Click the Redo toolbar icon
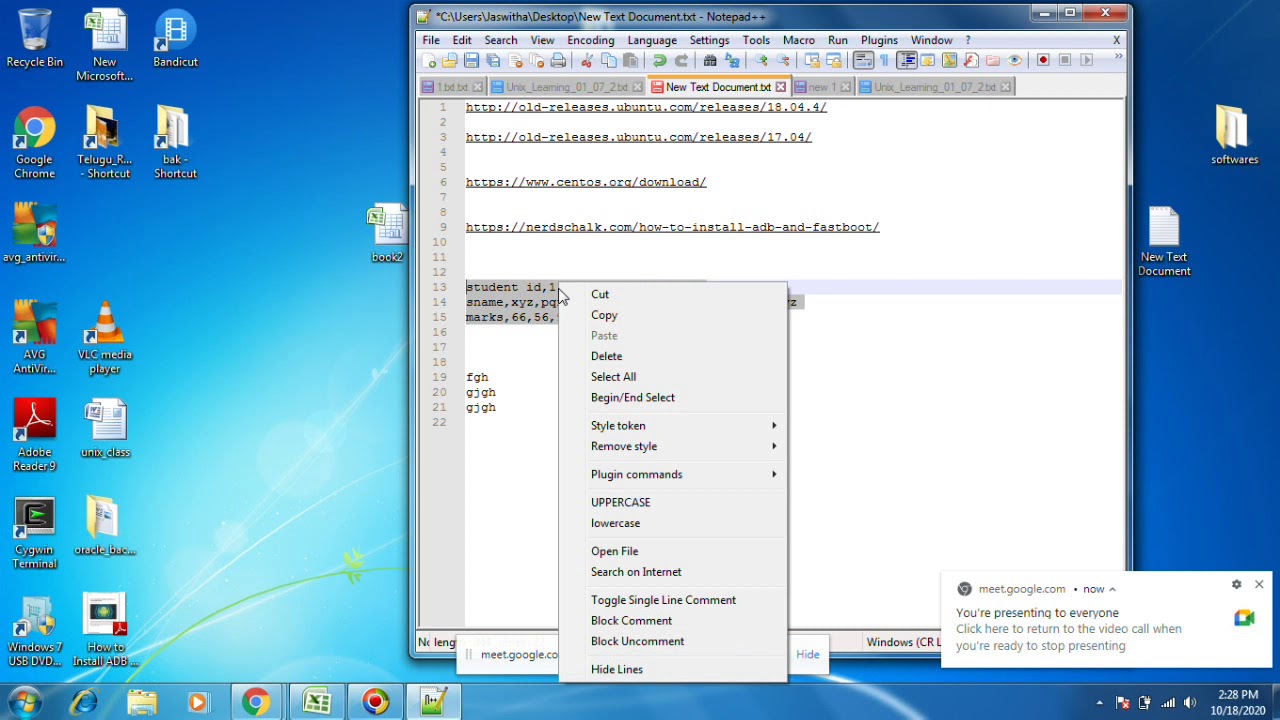Image resolution: width=1280 pixels, height=720 pixels. [683, 60]
